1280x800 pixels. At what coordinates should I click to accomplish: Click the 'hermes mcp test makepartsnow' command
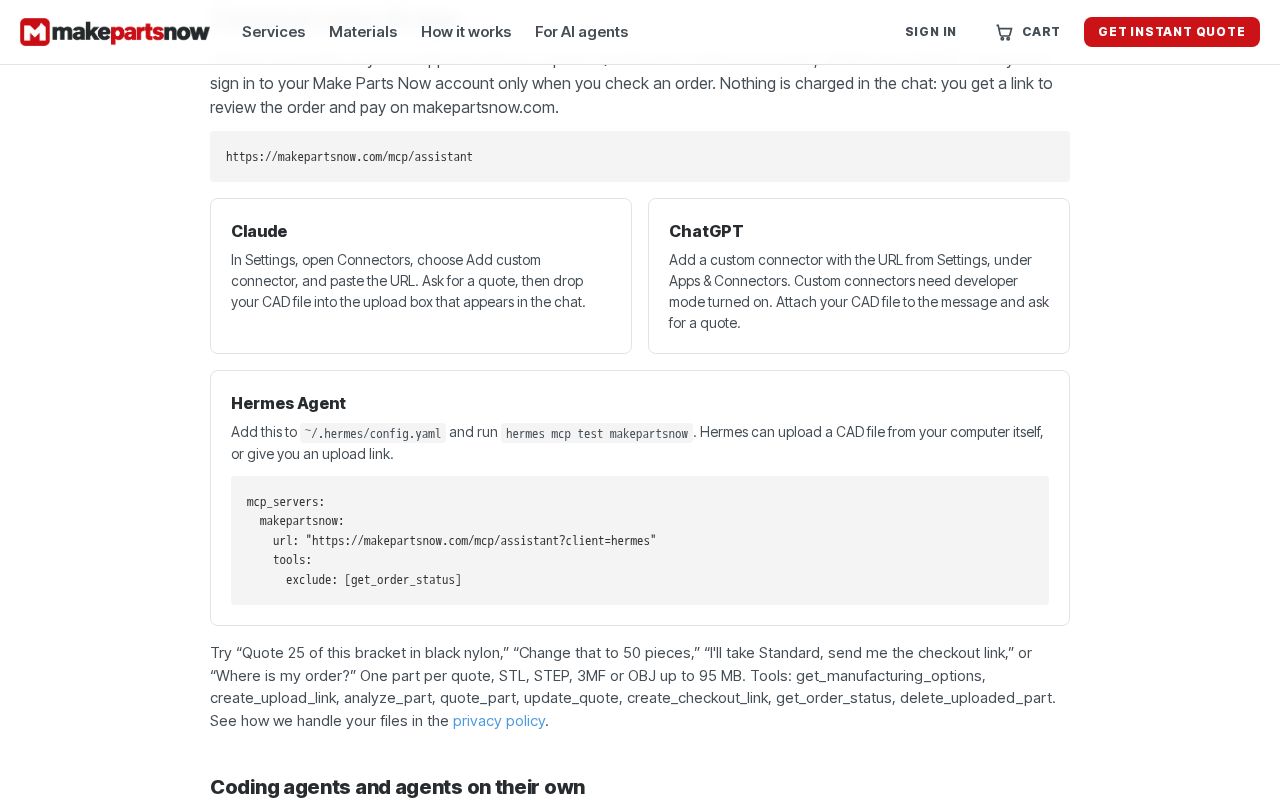click(x=597, y=433)
